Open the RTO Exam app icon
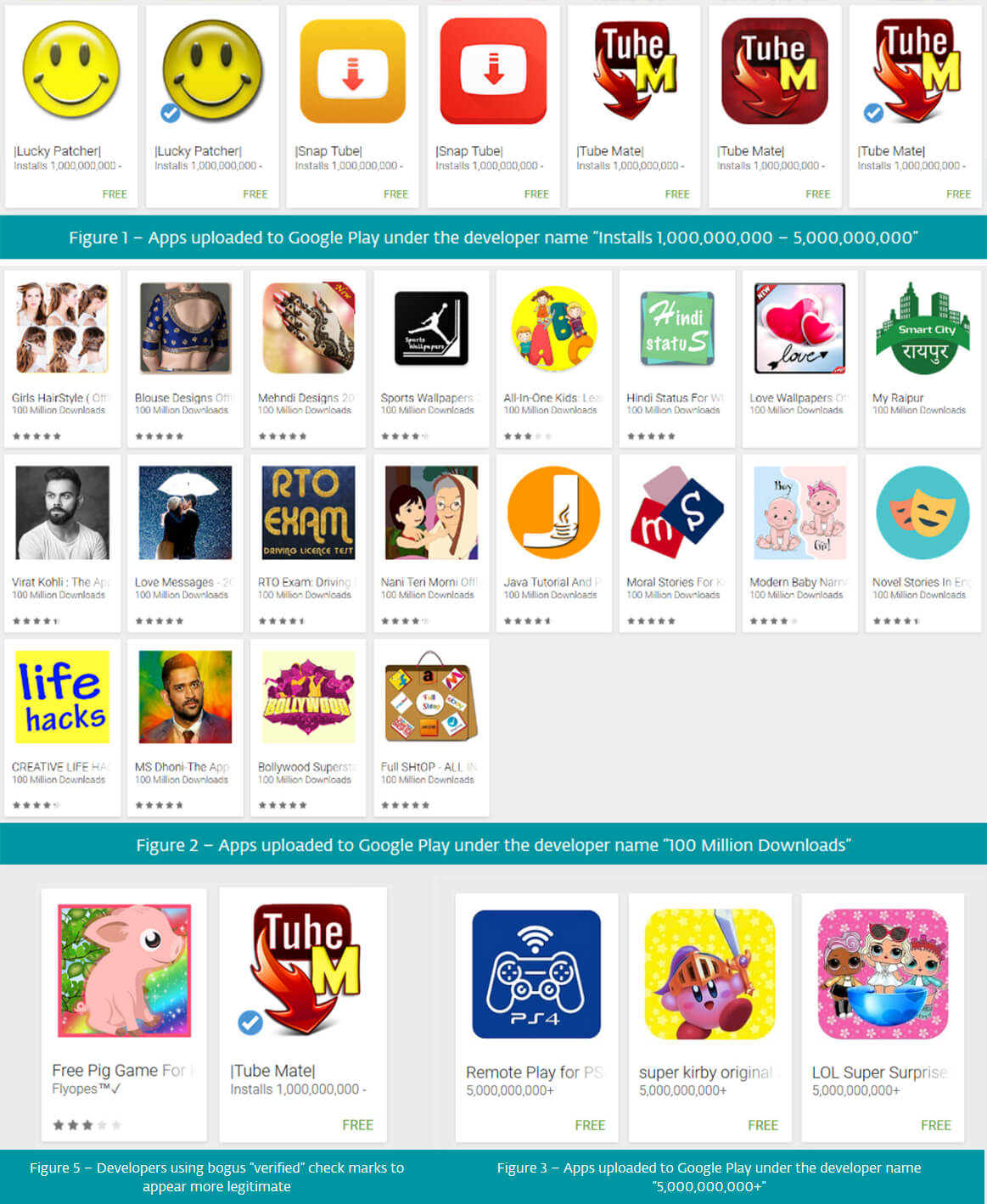987x1204 pixels. tap(308, 512)
